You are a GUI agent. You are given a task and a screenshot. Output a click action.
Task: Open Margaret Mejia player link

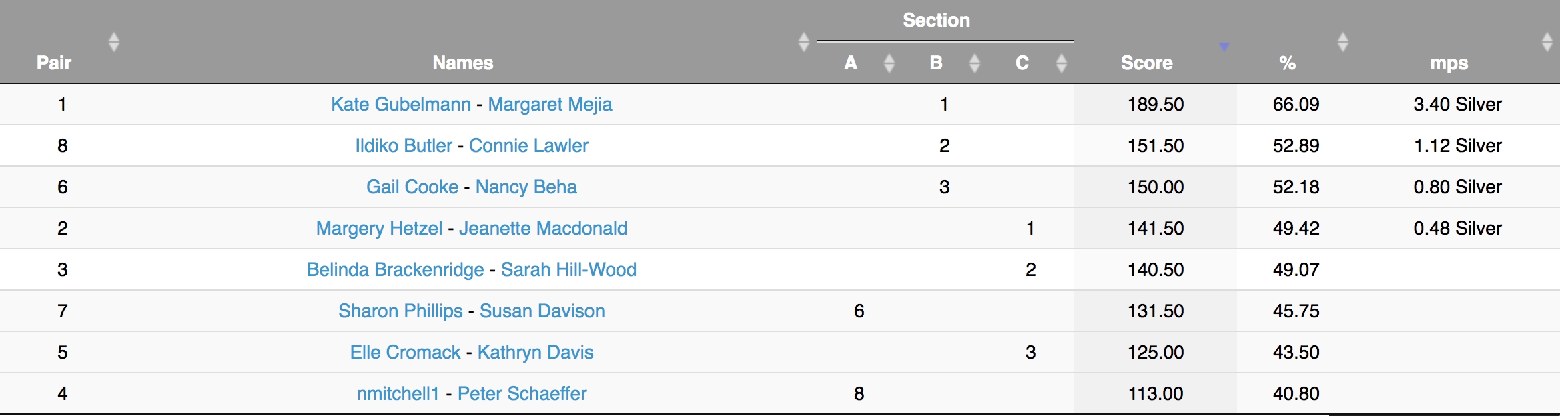click(x=550, y=104)
